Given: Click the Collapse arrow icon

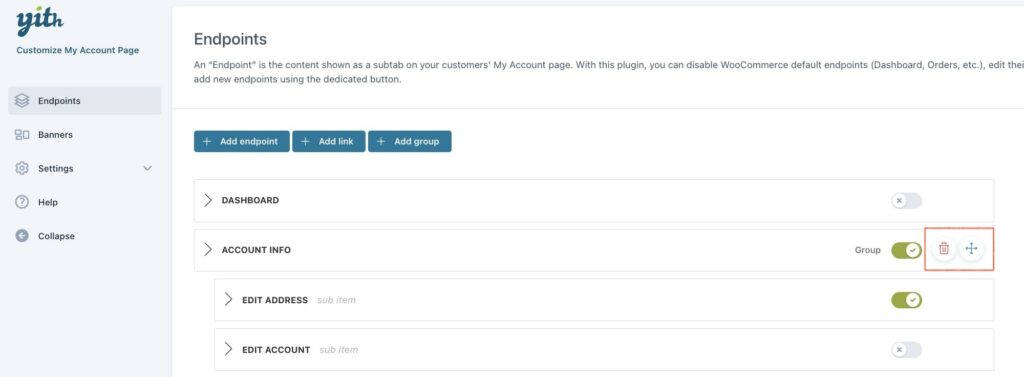Looking at the screenshot, I should (22, 236).
